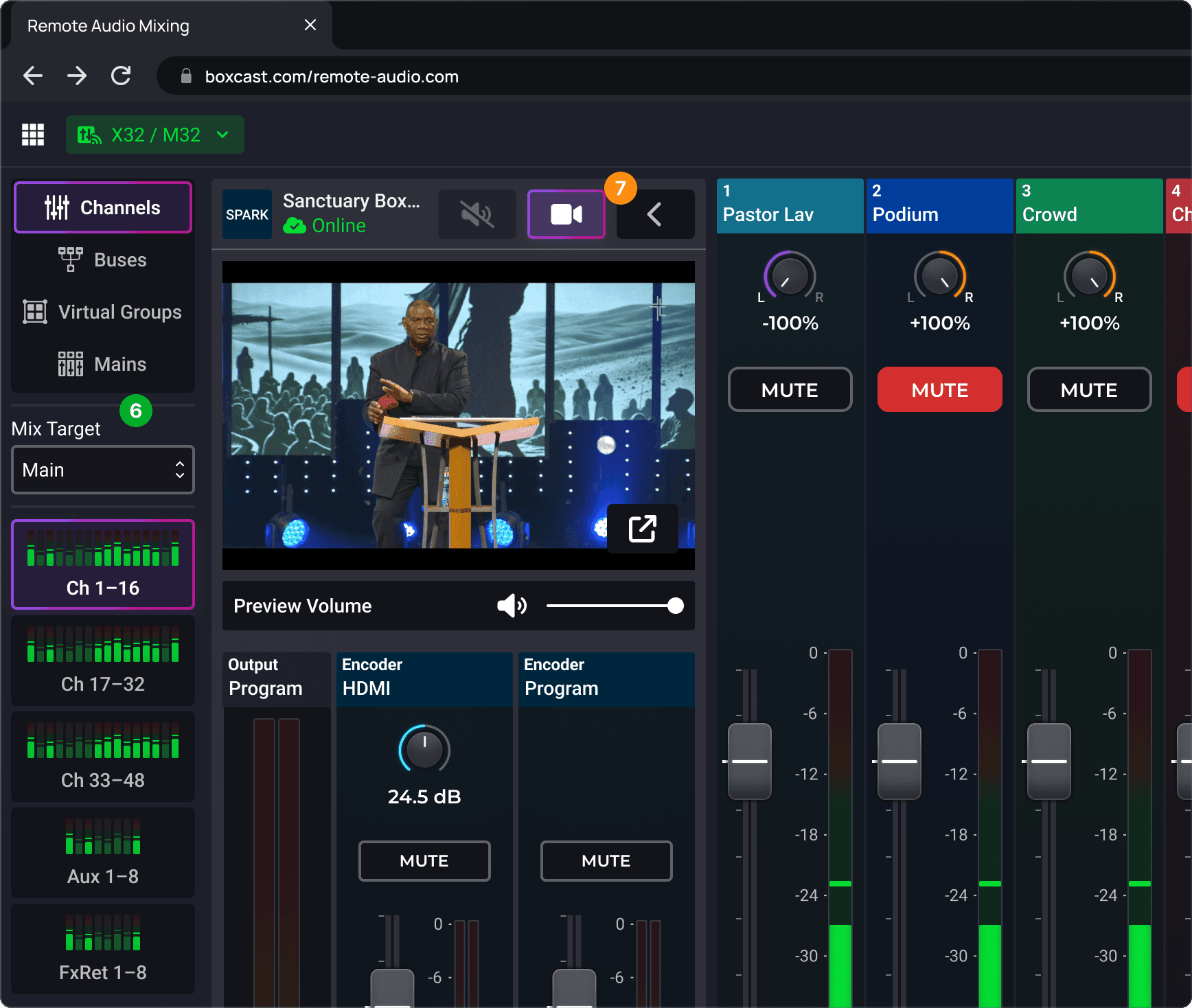Unmute the Podium channel
Screen dimensions: 1192x1008
[939, 390]
